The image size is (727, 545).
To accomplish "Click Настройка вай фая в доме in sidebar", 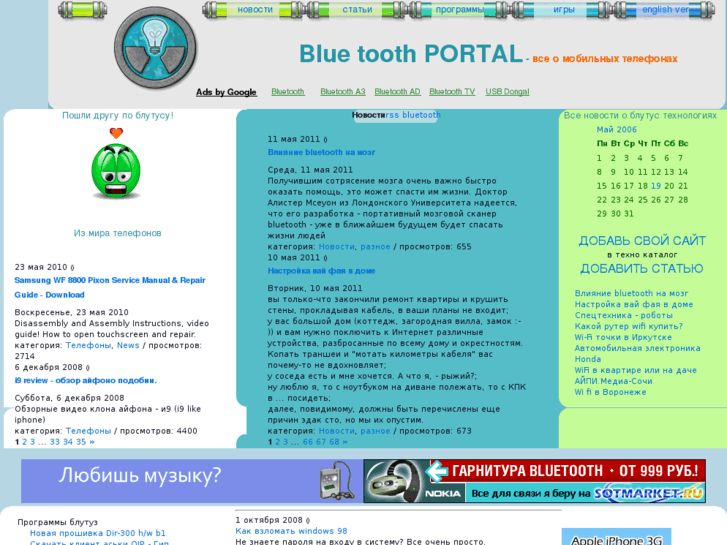I will (634, 304).
